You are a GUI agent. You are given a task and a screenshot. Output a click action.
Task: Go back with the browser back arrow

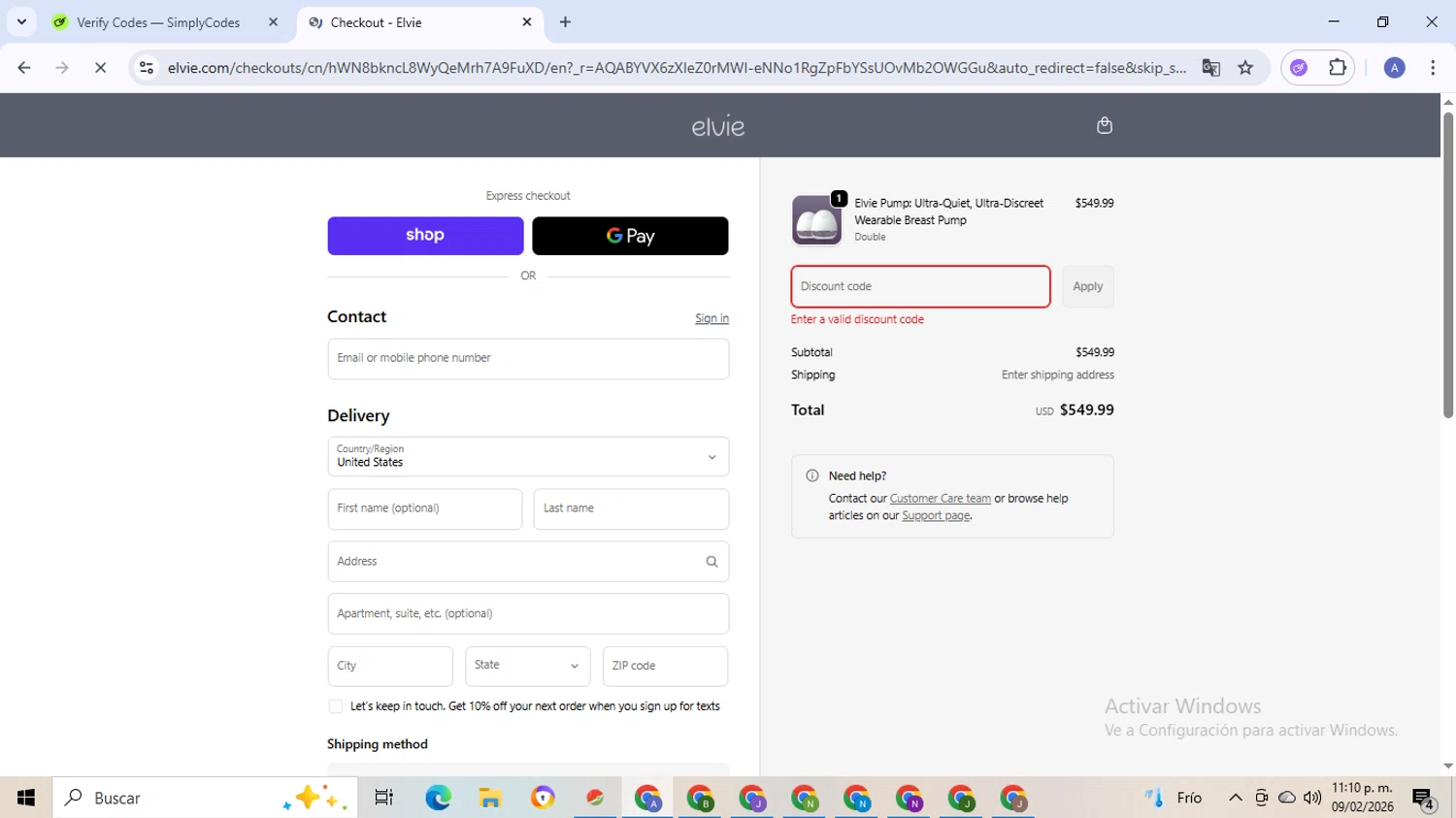coord(24,68)
